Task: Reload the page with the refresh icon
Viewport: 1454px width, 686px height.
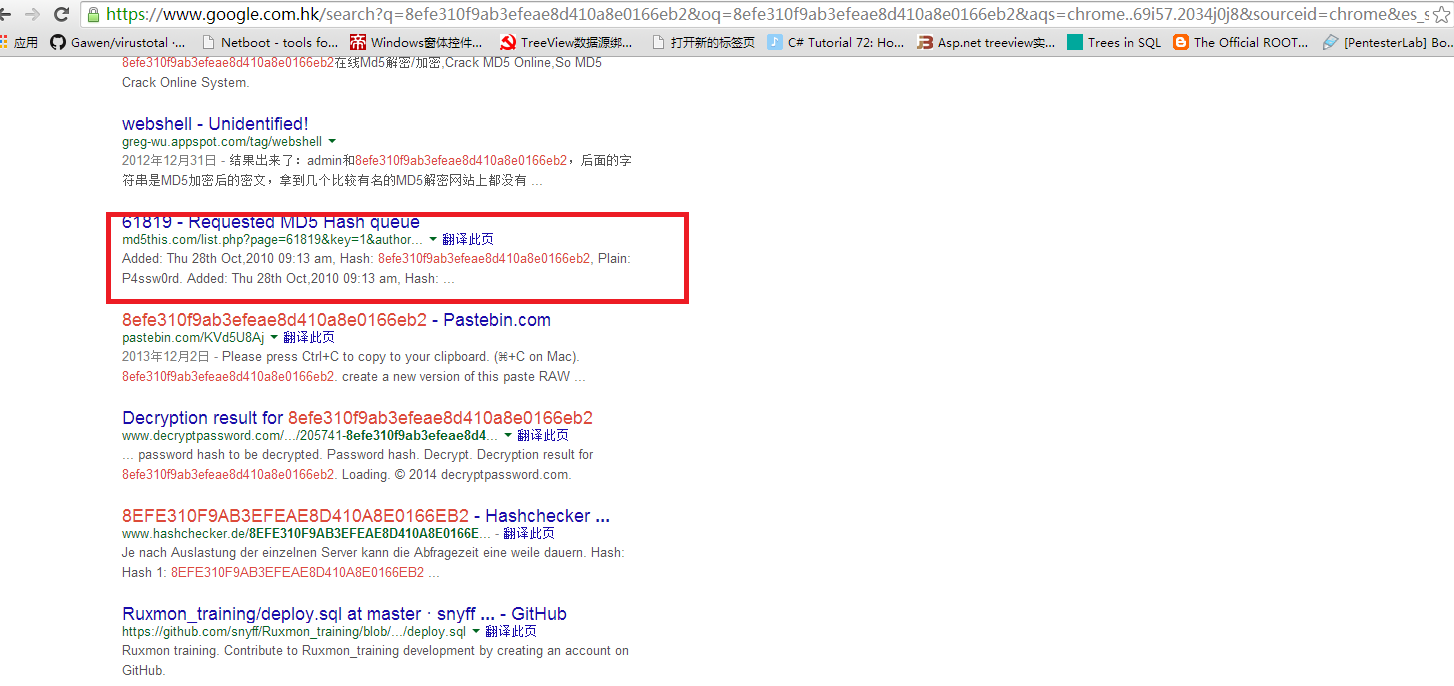Action: click(x=62, y=14)
